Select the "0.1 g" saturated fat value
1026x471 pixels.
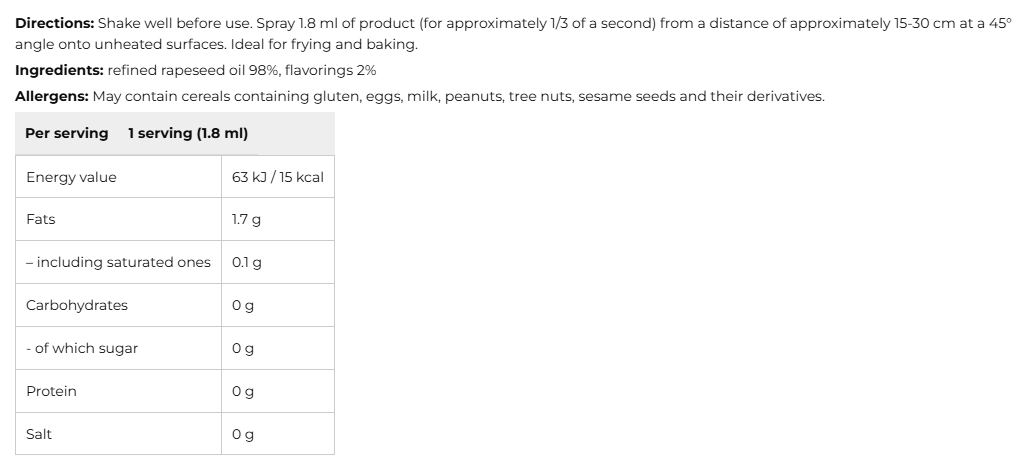pyautogui.click(x=246, y=262)
